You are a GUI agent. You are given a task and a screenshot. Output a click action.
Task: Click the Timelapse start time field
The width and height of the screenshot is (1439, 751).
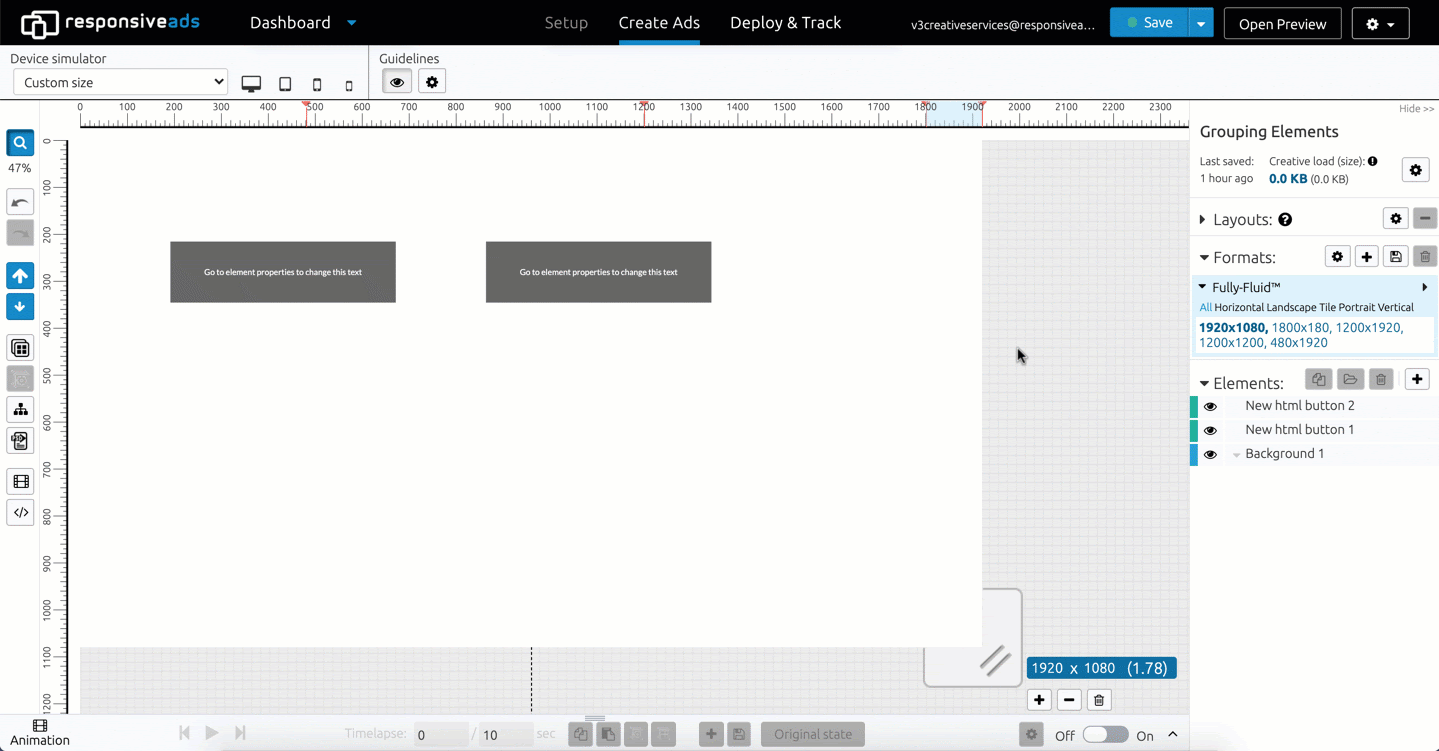[x=440, y=735]
